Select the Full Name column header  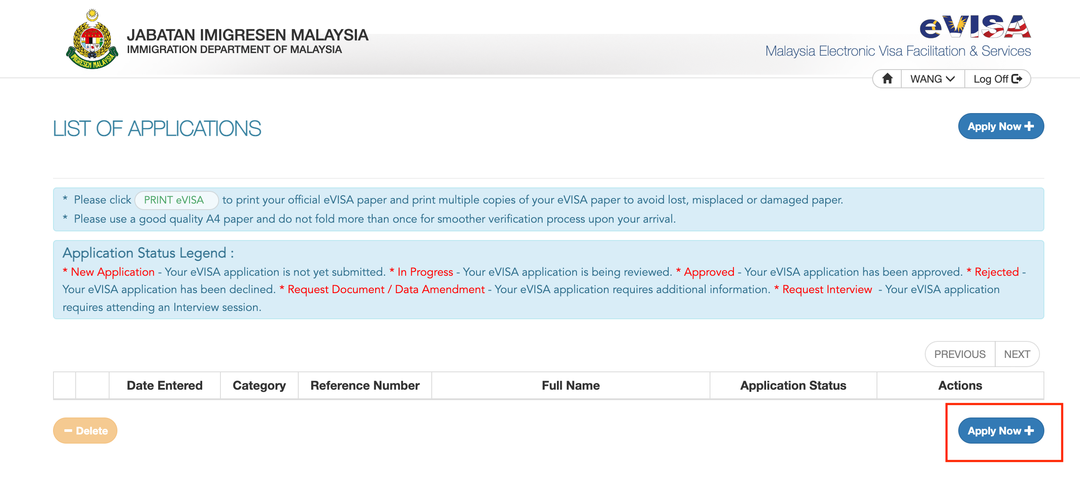(x=570, y=385)
